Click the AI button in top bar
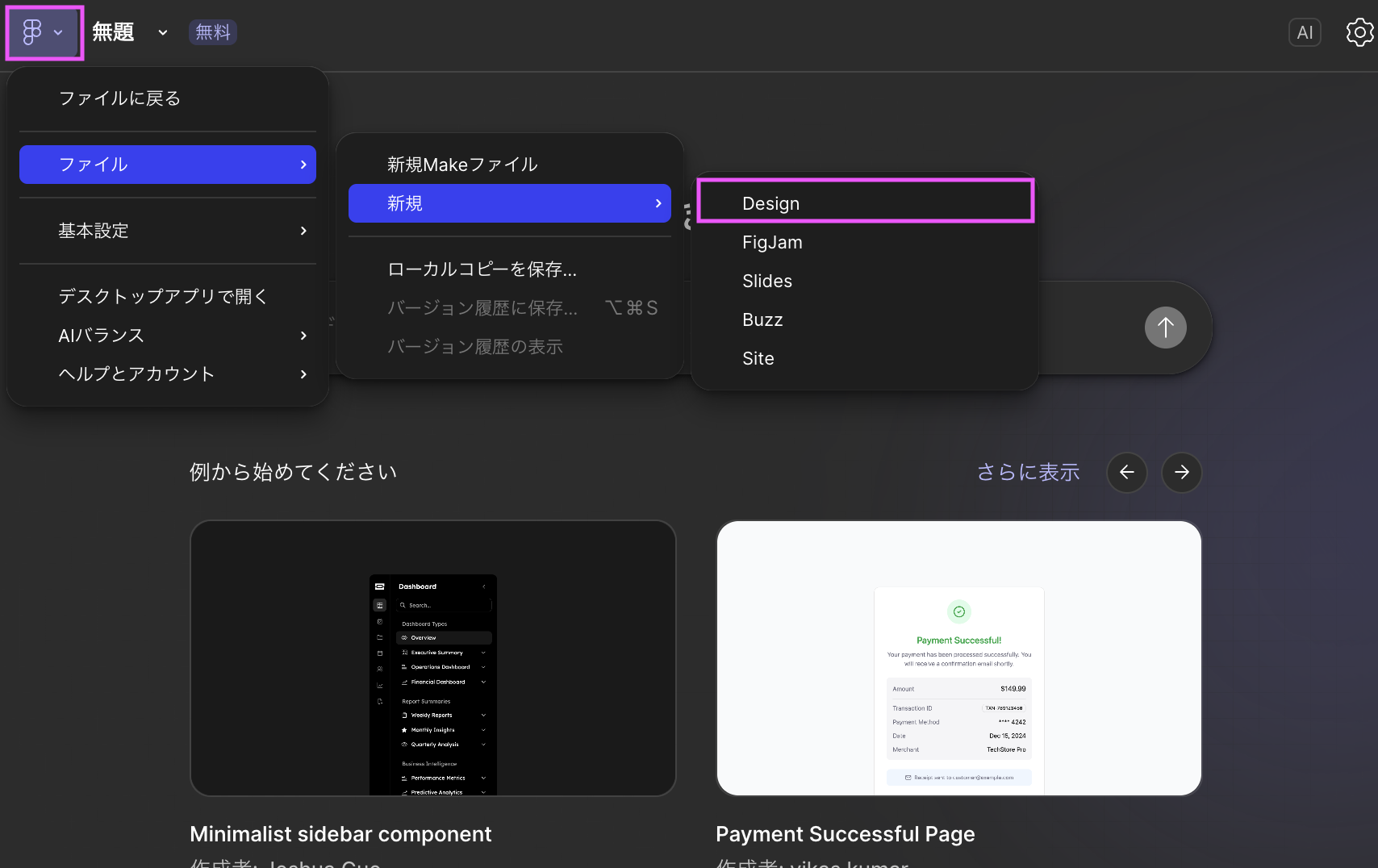1378x868 pixels. (1304, 32)
